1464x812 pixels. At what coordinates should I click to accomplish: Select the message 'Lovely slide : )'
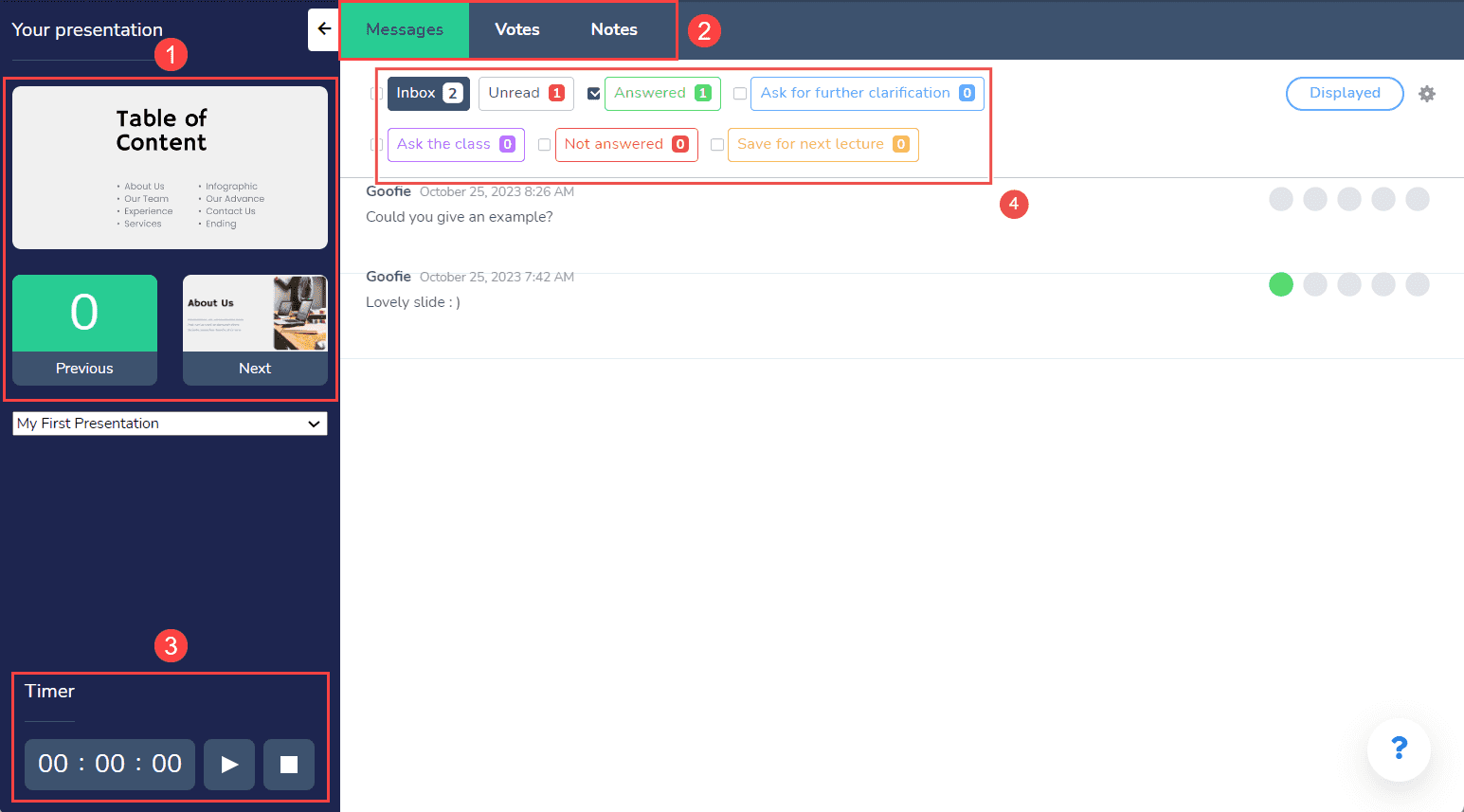pyautogui.click(x=413, y=302)
